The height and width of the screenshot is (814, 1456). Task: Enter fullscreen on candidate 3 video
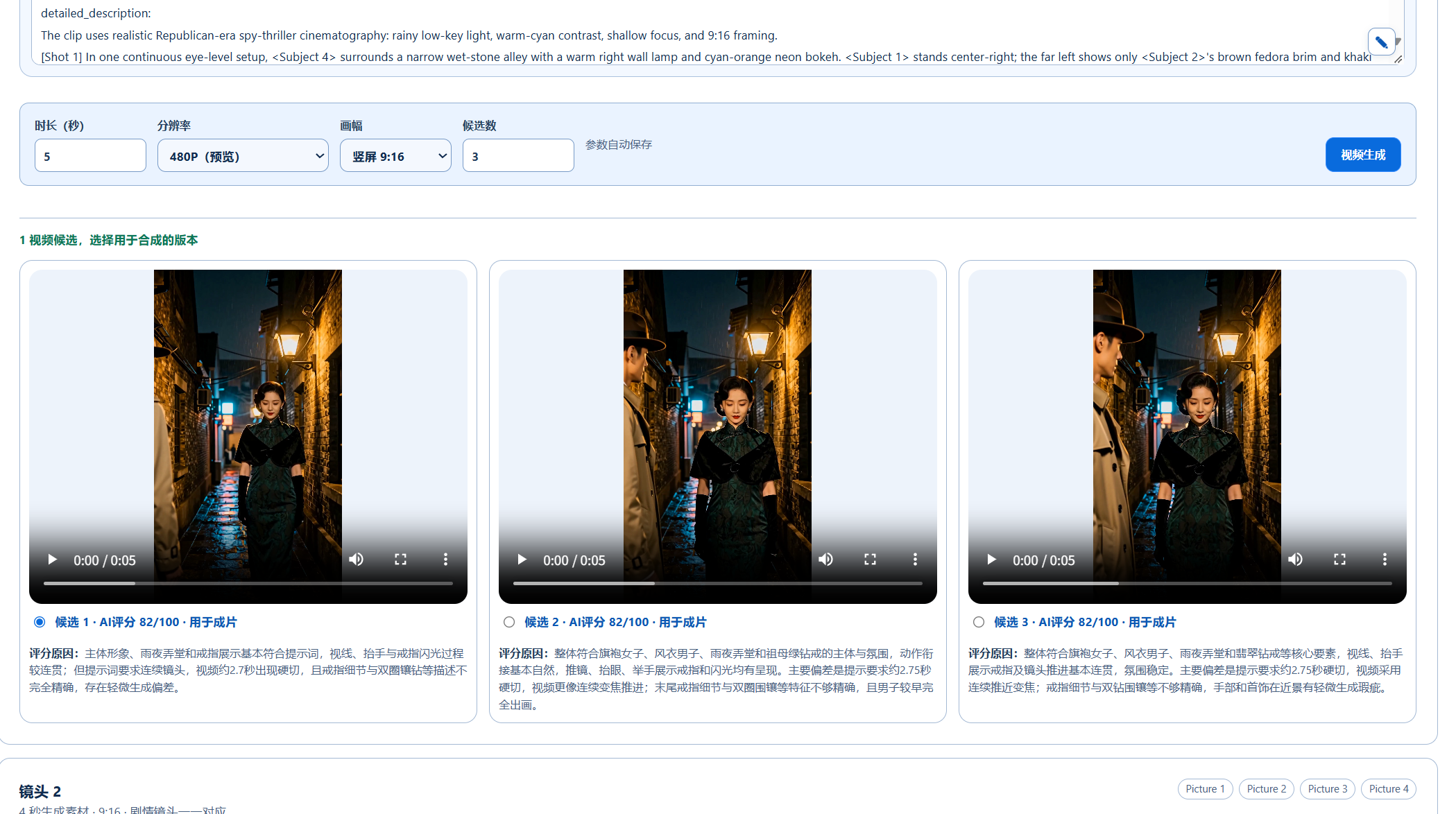pyautogui.click(x=1339, y=560)
